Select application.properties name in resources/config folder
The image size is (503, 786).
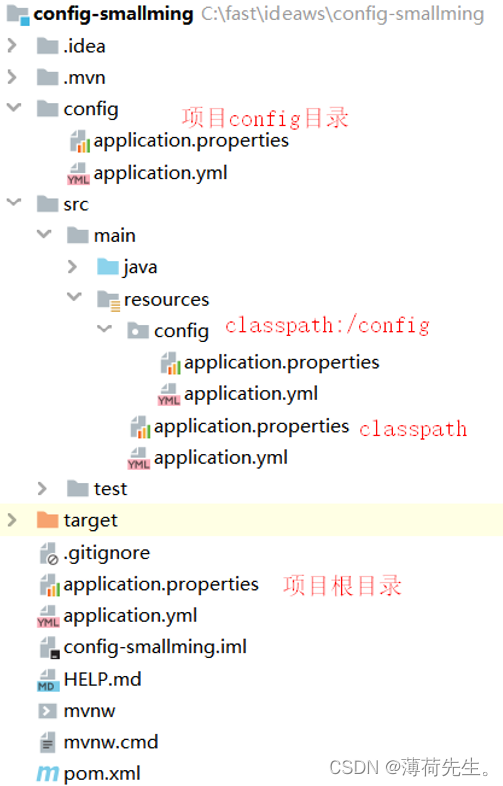[x=282, y=362]
